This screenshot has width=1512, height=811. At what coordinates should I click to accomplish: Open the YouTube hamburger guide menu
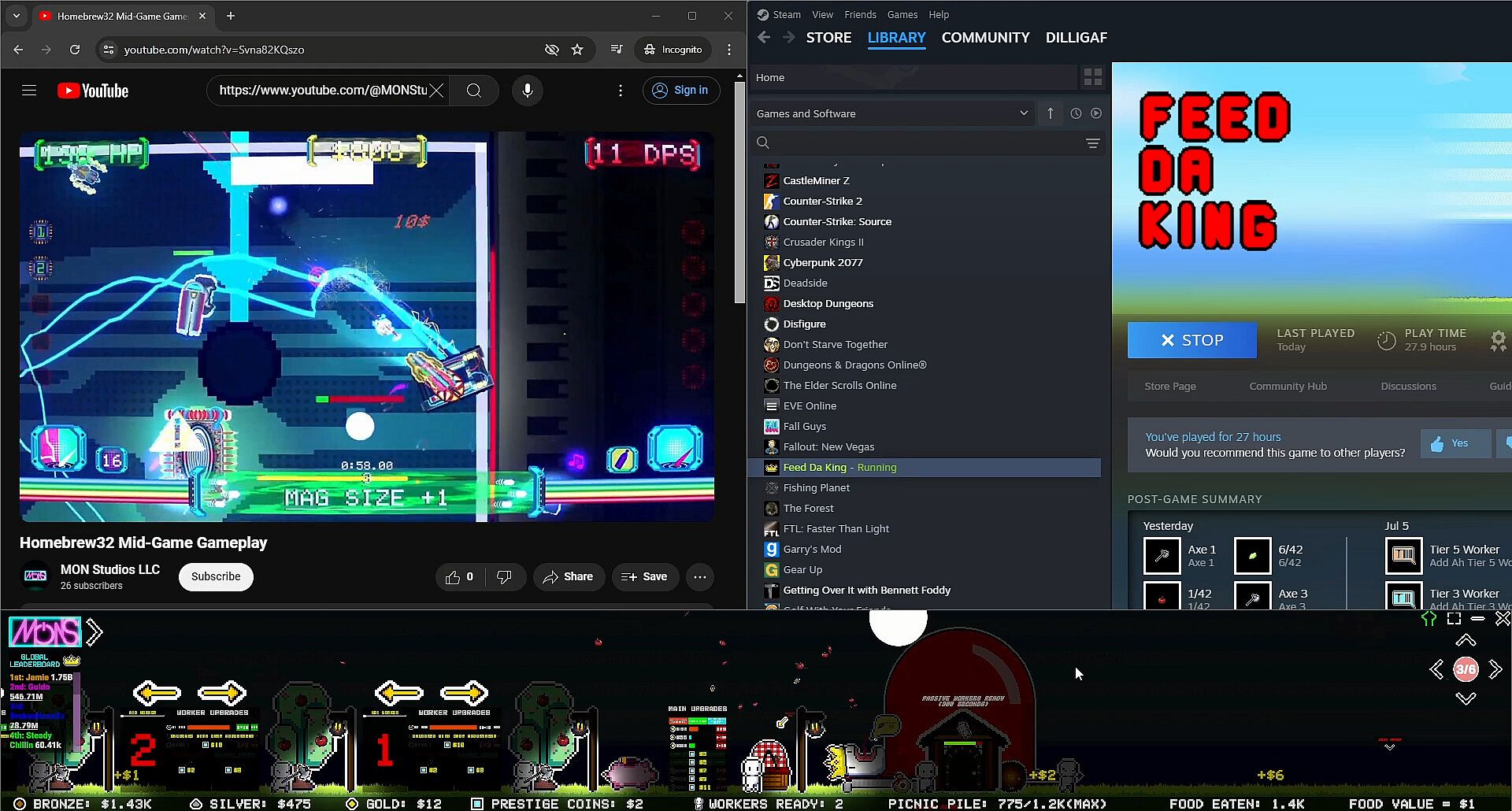click(29, 91)
